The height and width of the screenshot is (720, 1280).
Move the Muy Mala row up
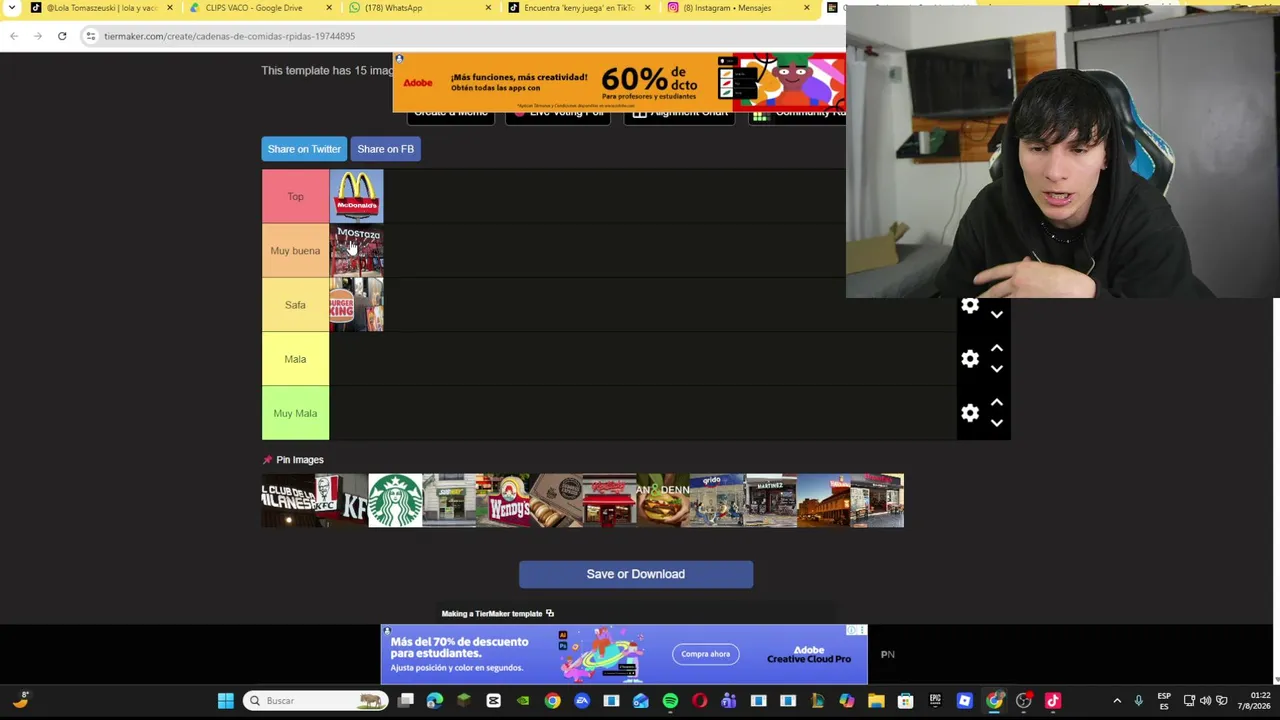(x=997, y=402)
